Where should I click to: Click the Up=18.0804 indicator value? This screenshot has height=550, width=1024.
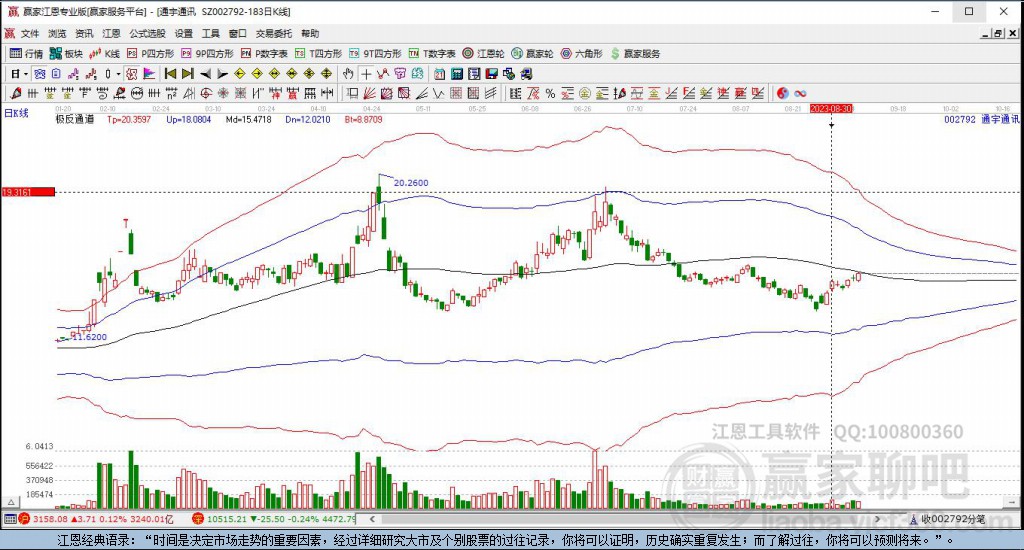(189, 120)
